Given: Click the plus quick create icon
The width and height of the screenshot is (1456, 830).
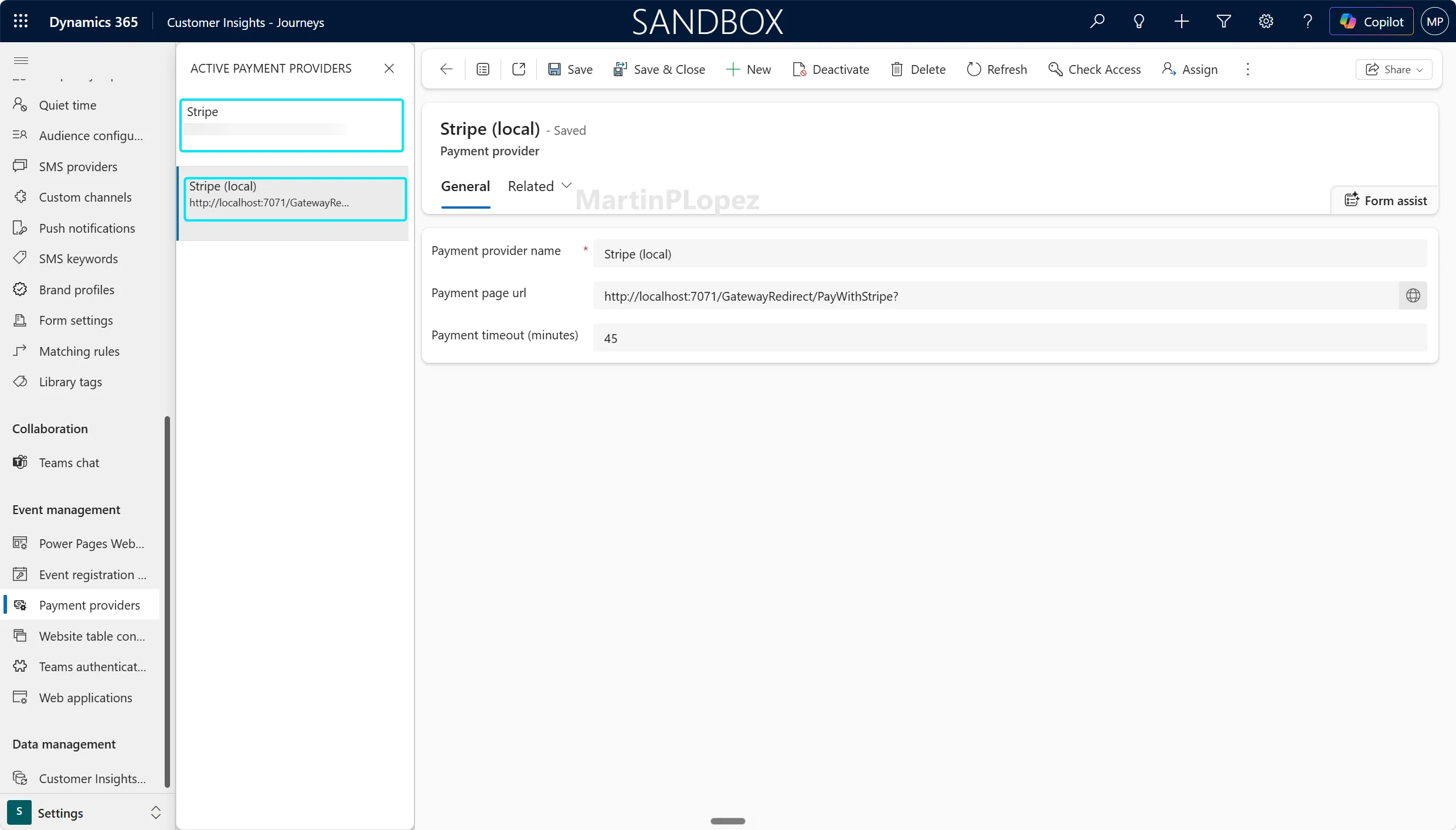Looking at the screenshot, I should pos(1182,22).
